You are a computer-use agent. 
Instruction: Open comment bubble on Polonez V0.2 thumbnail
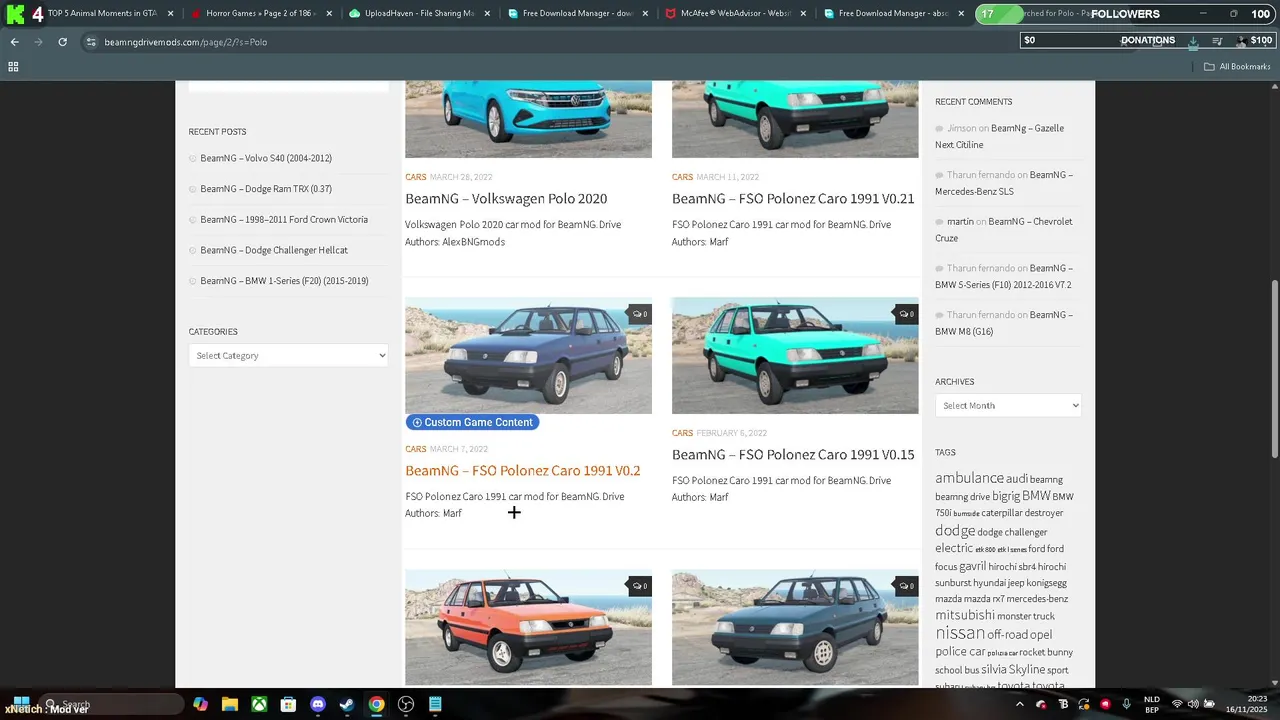tap(639, 314)
